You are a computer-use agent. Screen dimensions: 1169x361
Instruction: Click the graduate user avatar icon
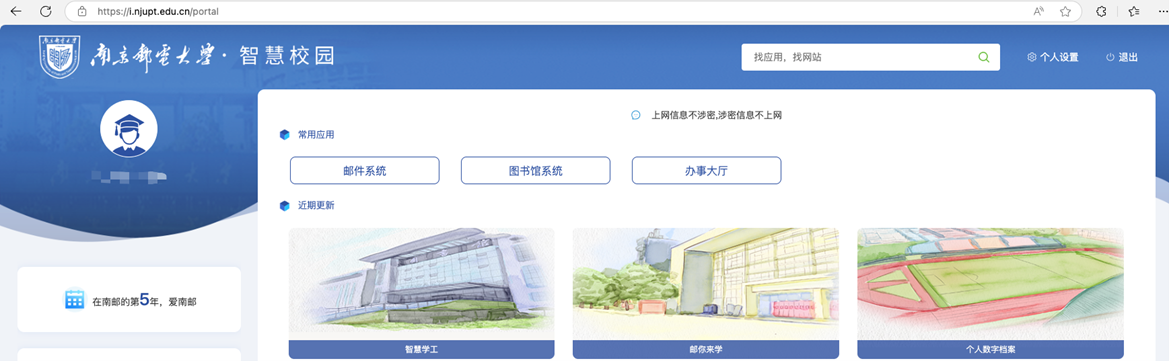tap(128, 129)
